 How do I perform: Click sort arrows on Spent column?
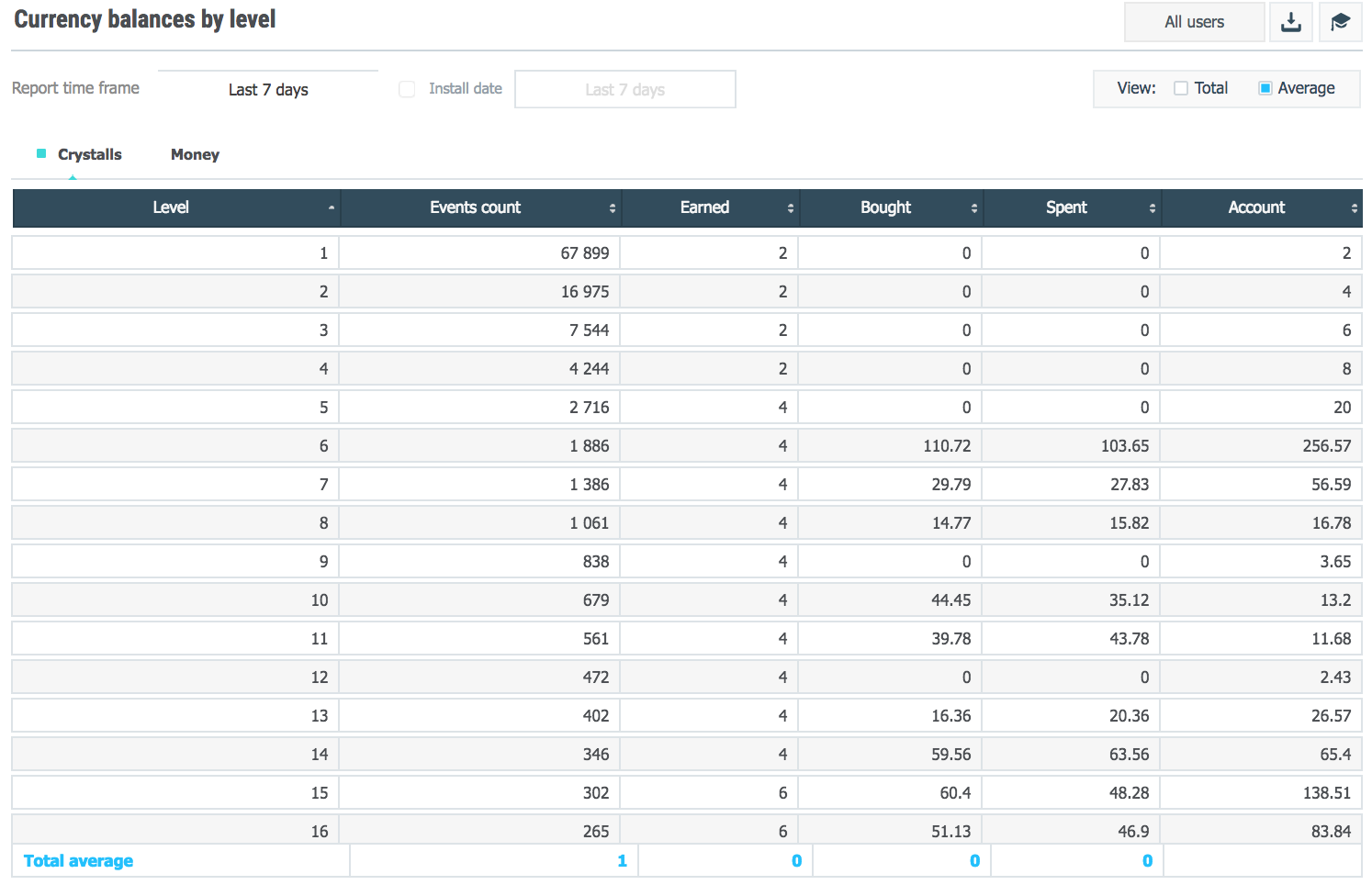tap(1152, 208)
